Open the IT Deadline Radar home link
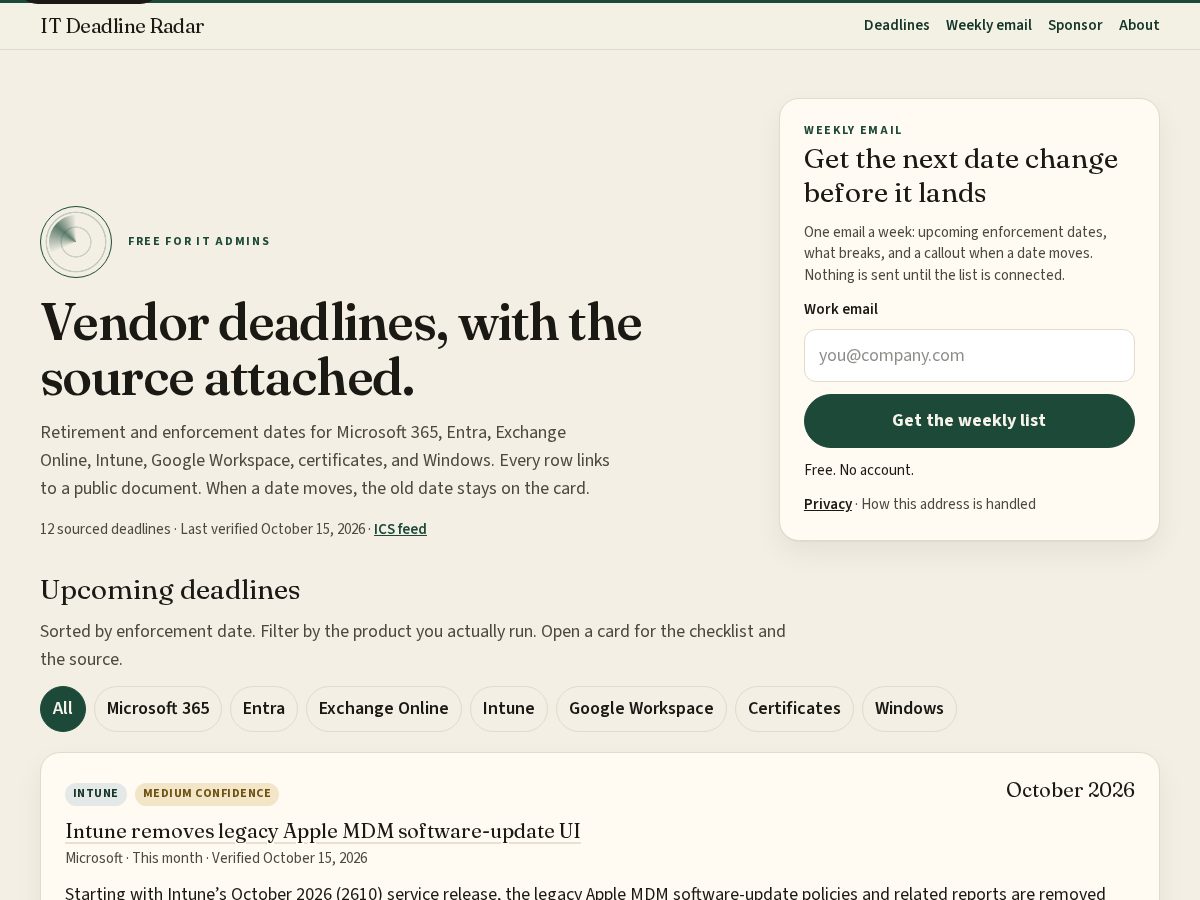1200x900 pixels. pyautogui.click(x=122, y=26)
